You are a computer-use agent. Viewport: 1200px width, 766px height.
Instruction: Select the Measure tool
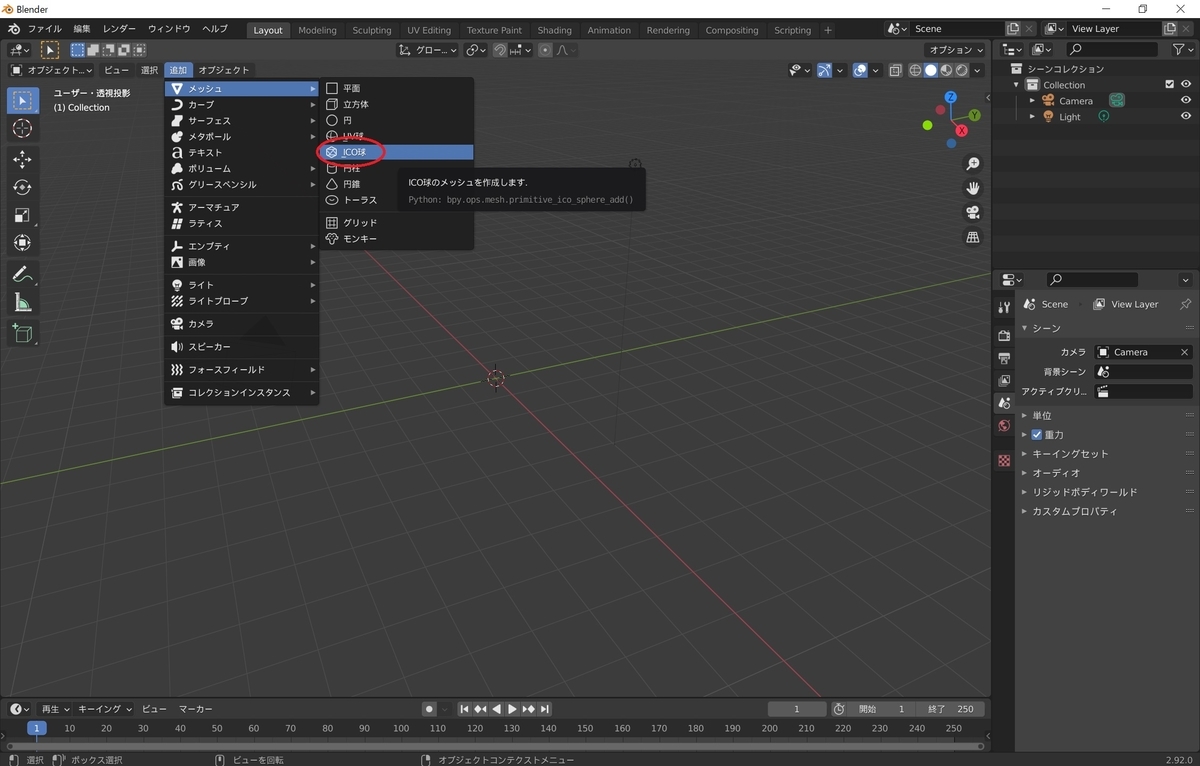[x=22, y=302]
